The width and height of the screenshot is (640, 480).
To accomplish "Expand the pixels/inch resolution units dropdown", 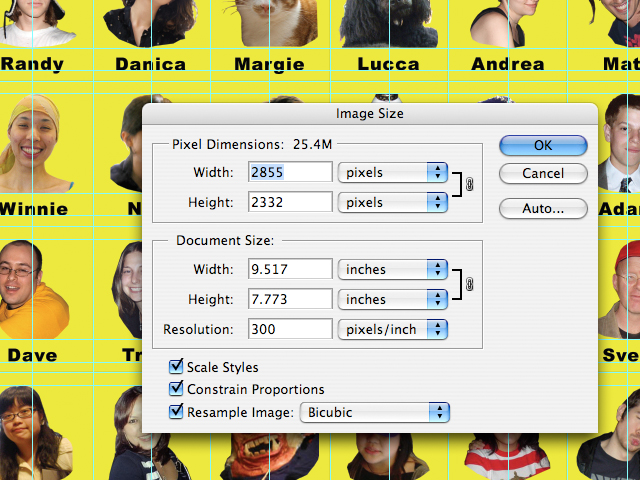I will coord(393,329).
